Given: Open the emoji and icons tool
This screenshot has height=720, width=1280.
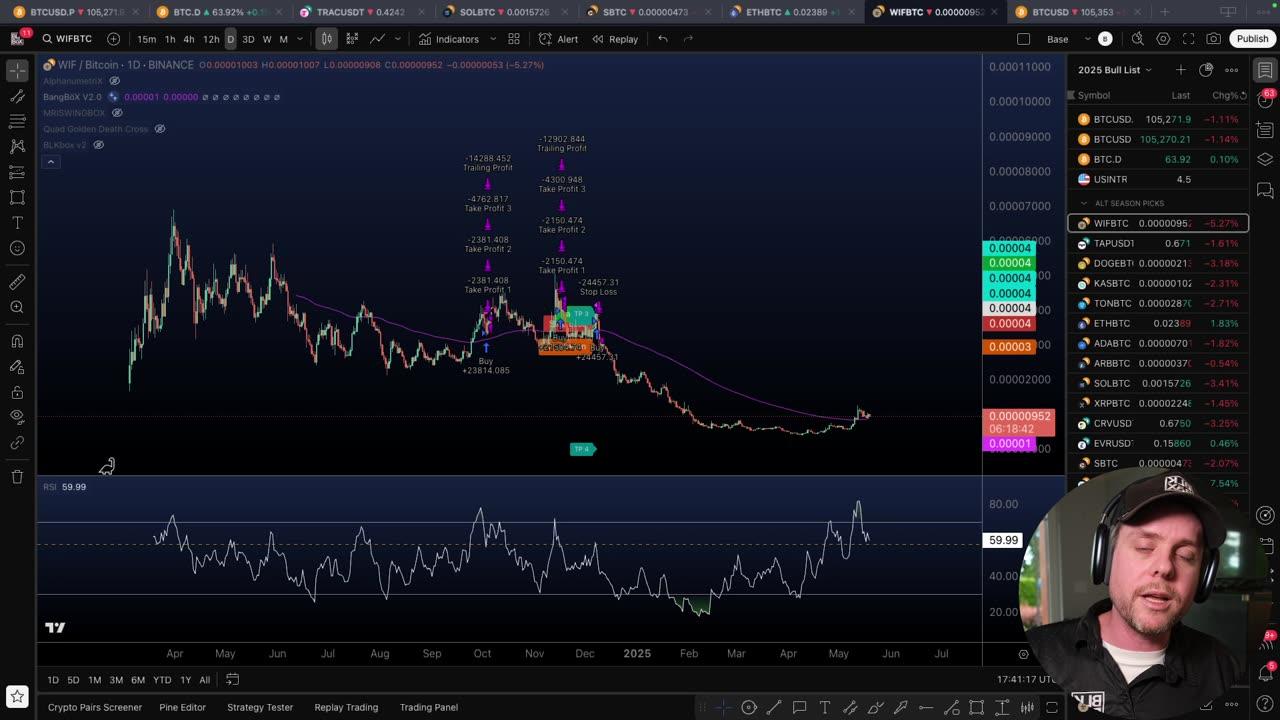Looking at the screenshot, I should [x=17, y=248].
